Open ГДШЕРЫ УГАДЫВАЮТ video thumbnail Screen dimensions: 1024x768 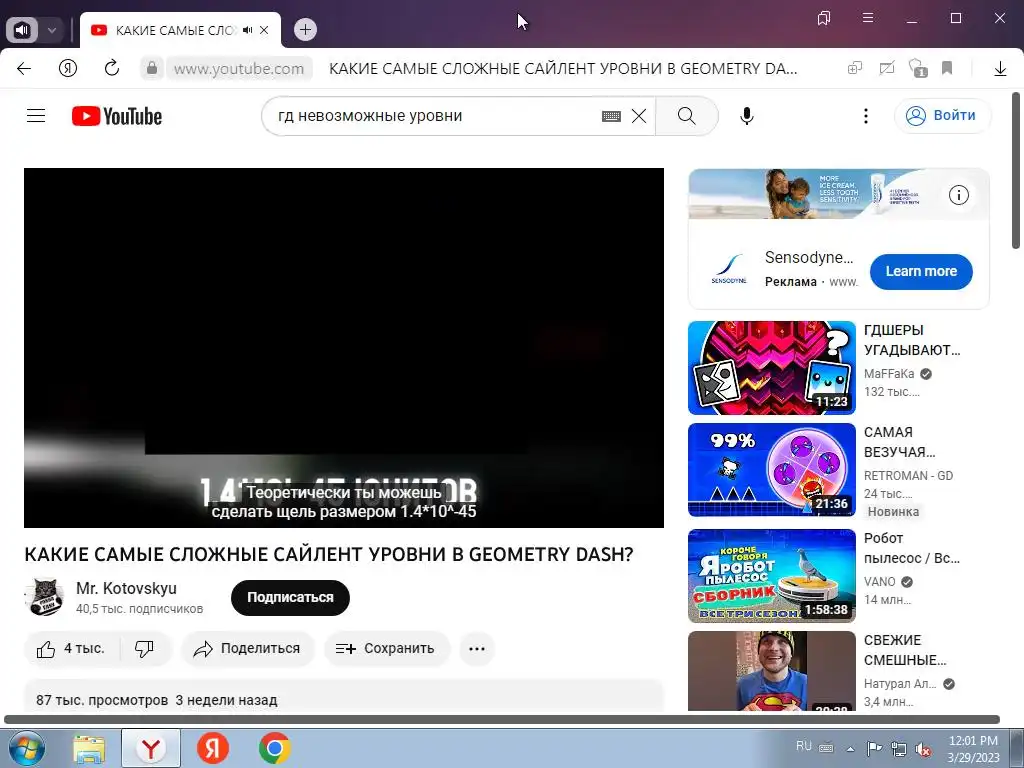coord(772,368)
